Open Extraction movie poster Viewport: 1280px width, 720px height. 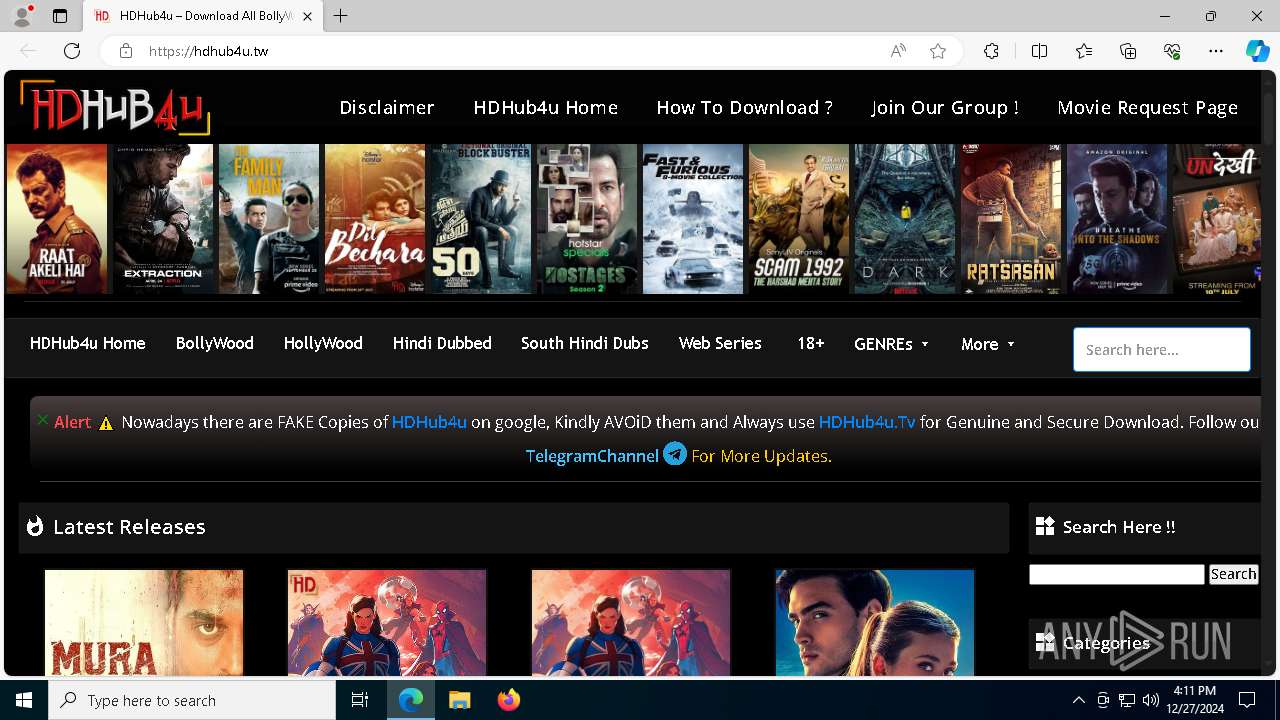pyautogui.click(x=163, y=219)
